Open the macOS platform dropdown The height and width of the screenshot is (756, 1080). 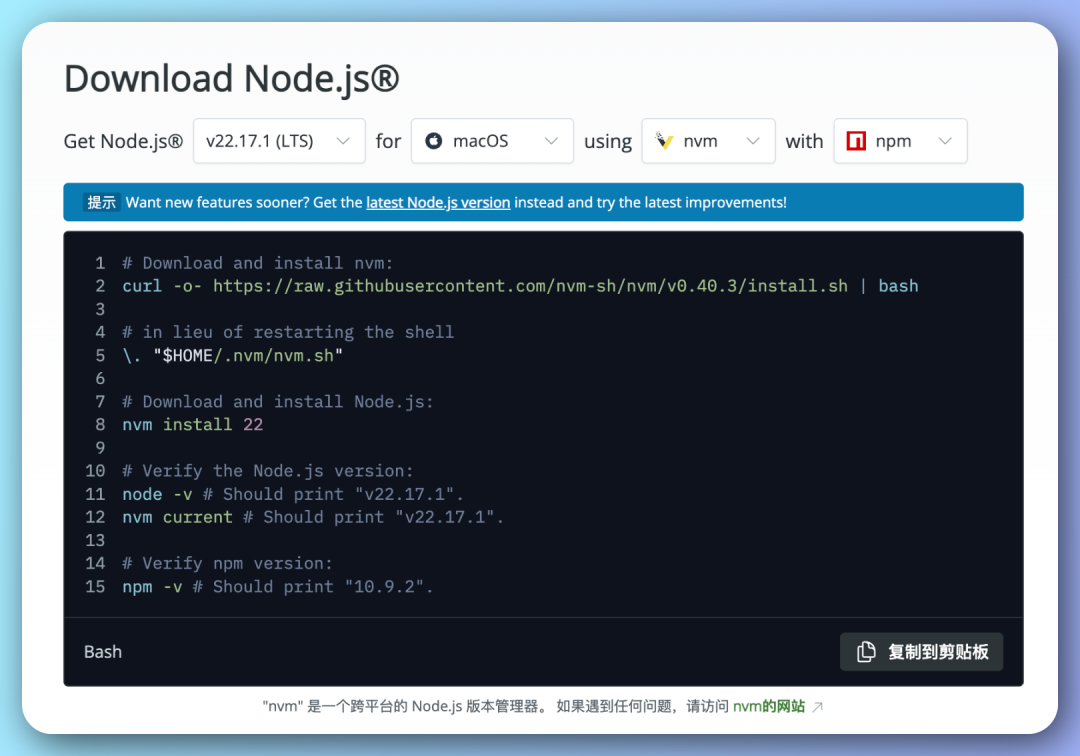tap(492, 141)
